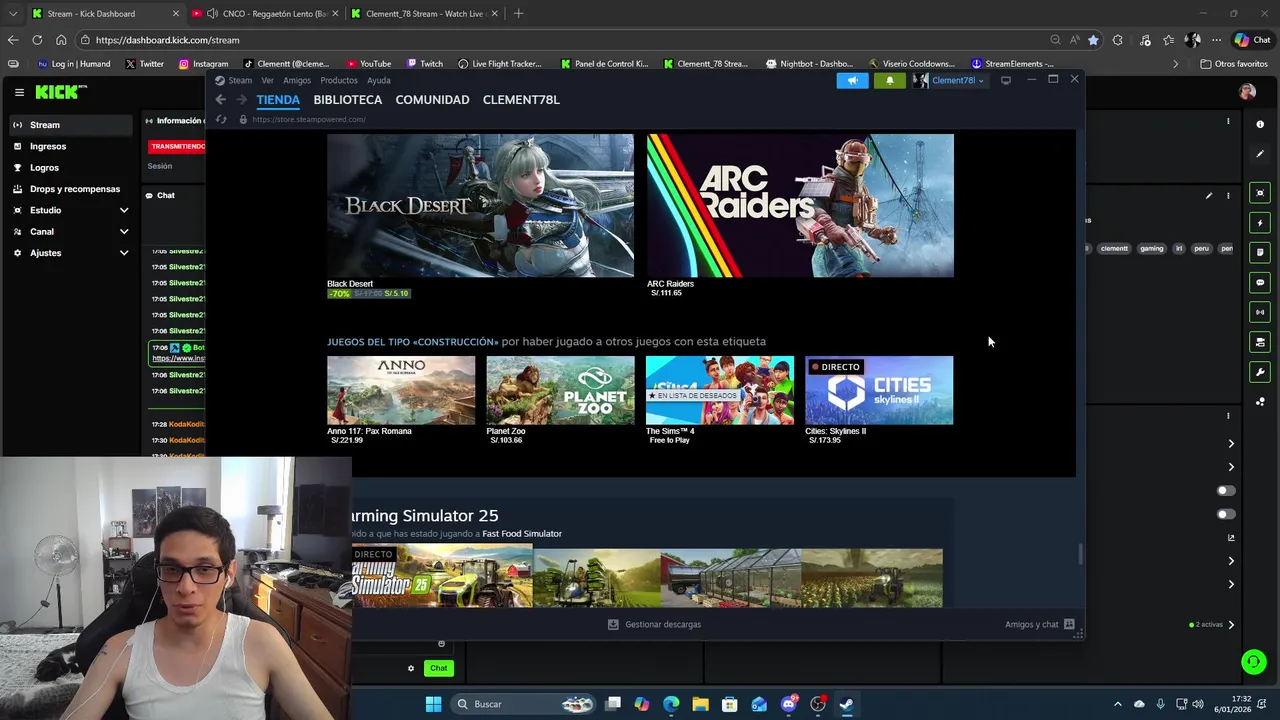This screenshot has height=720, width=1280.
Task: Open Microsoft Store from the taskbar
Action: (x=729, y=704)
